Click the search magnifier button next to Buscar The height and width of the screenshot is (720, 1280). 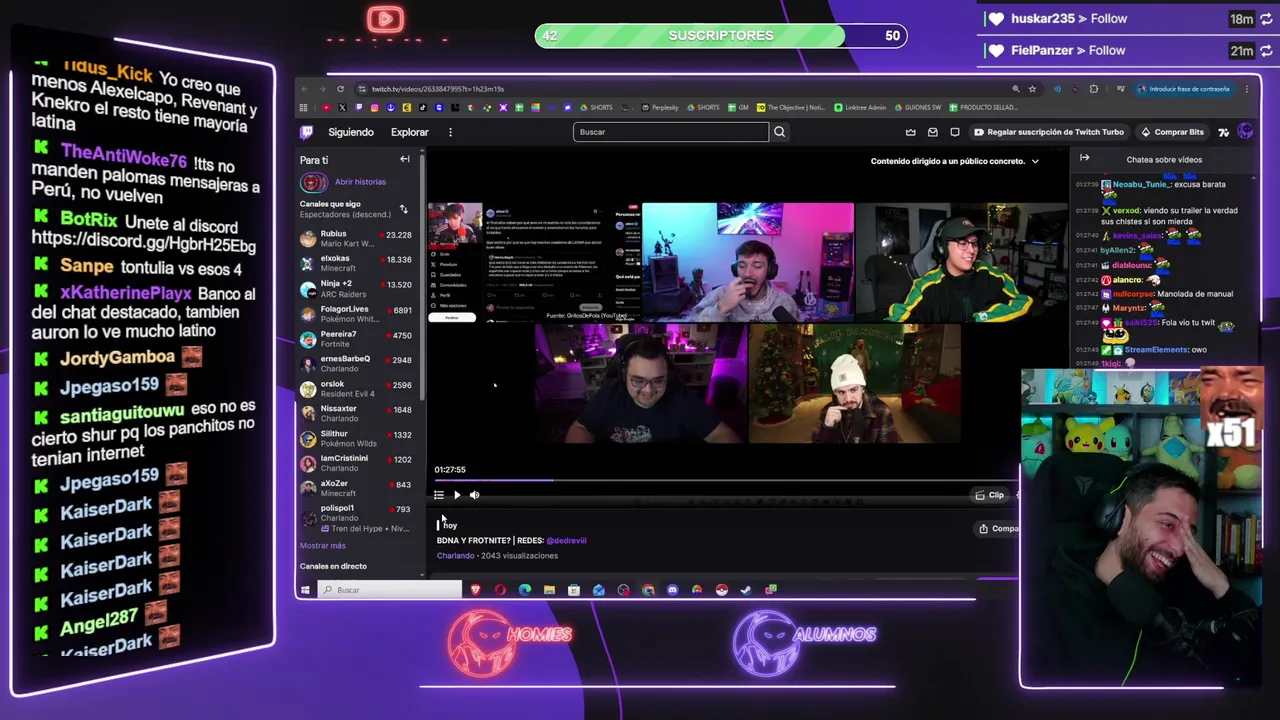[x=779, y=132]
